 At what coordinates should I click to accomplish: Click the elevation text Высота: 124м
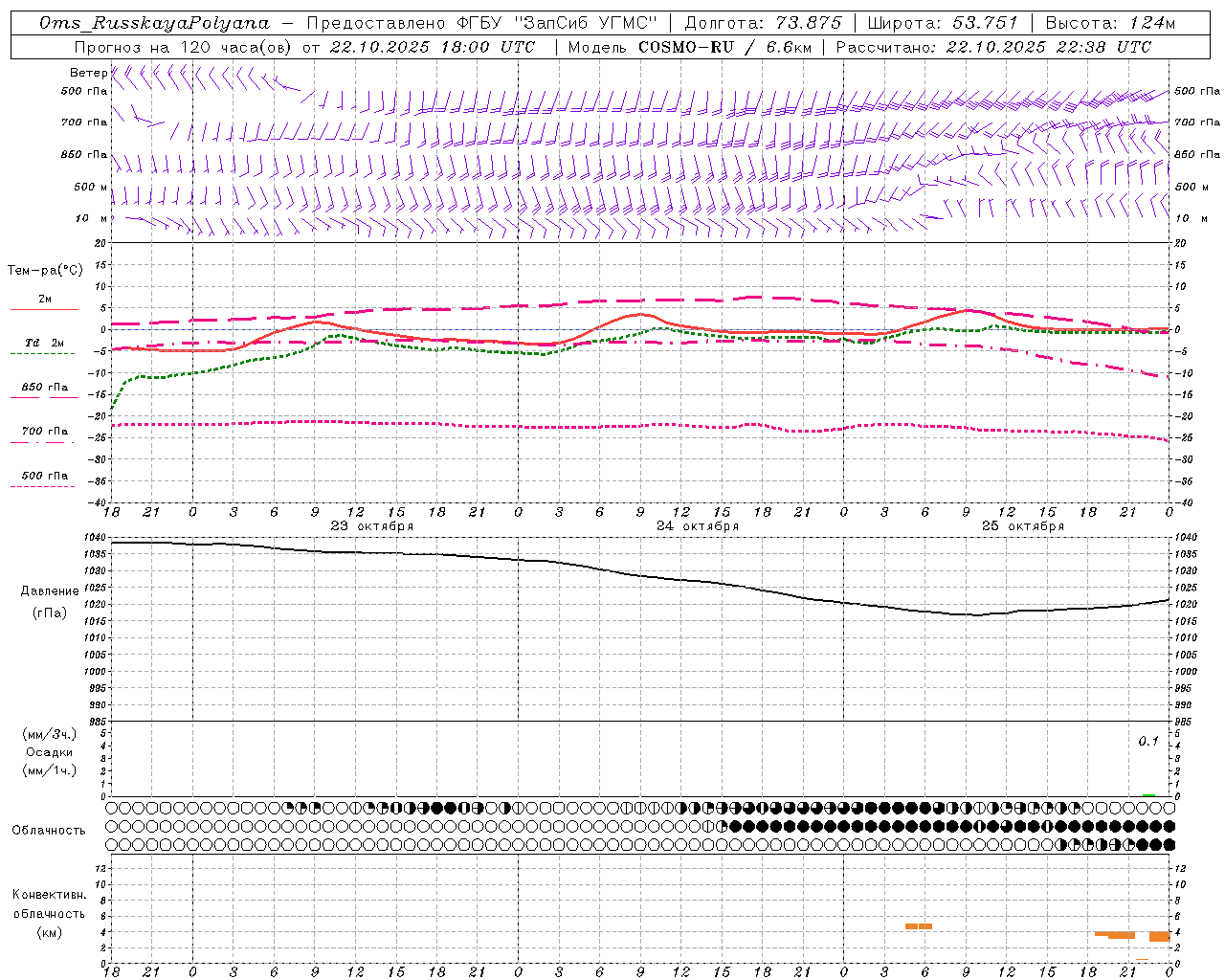(x=1110, y=23)
